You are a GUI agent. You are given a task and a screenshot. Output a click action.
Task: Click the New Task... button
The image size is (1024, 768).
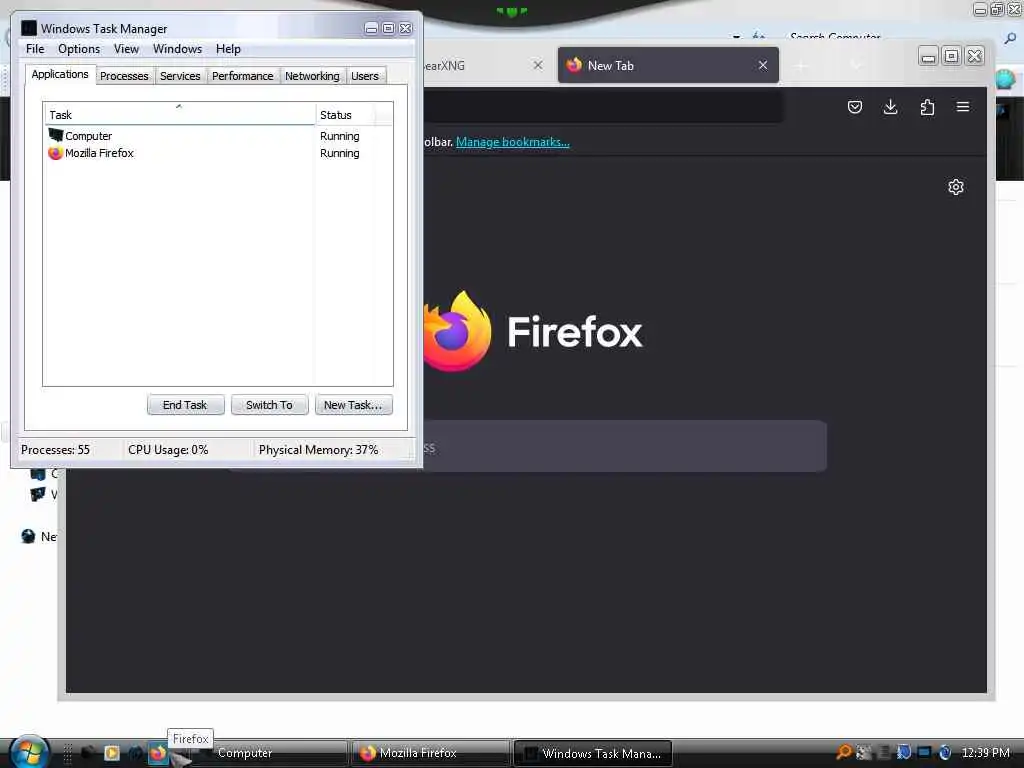click(x=353, y=405)
